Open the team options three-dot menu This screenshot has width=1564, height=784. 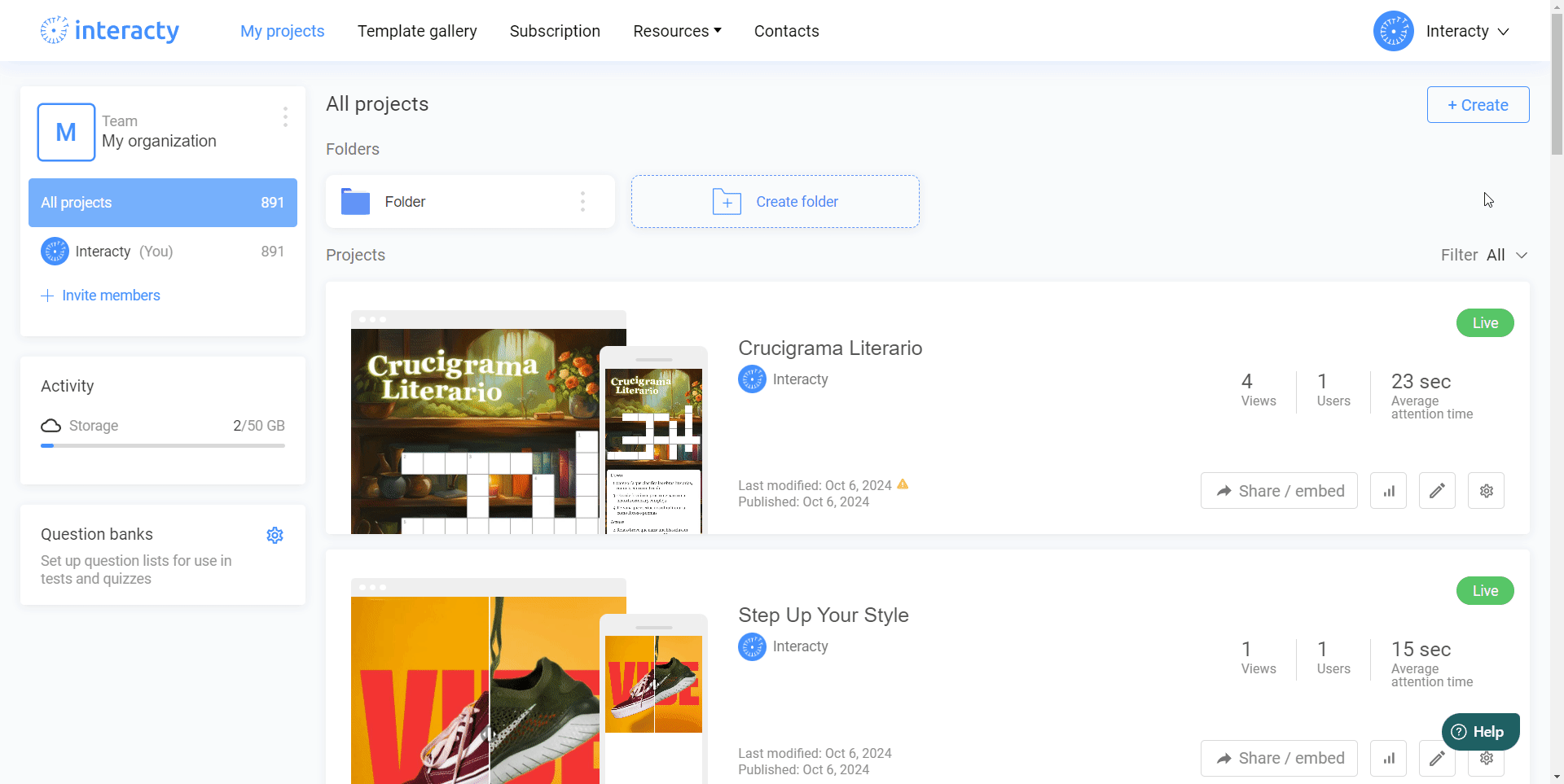tap(285, 117)
